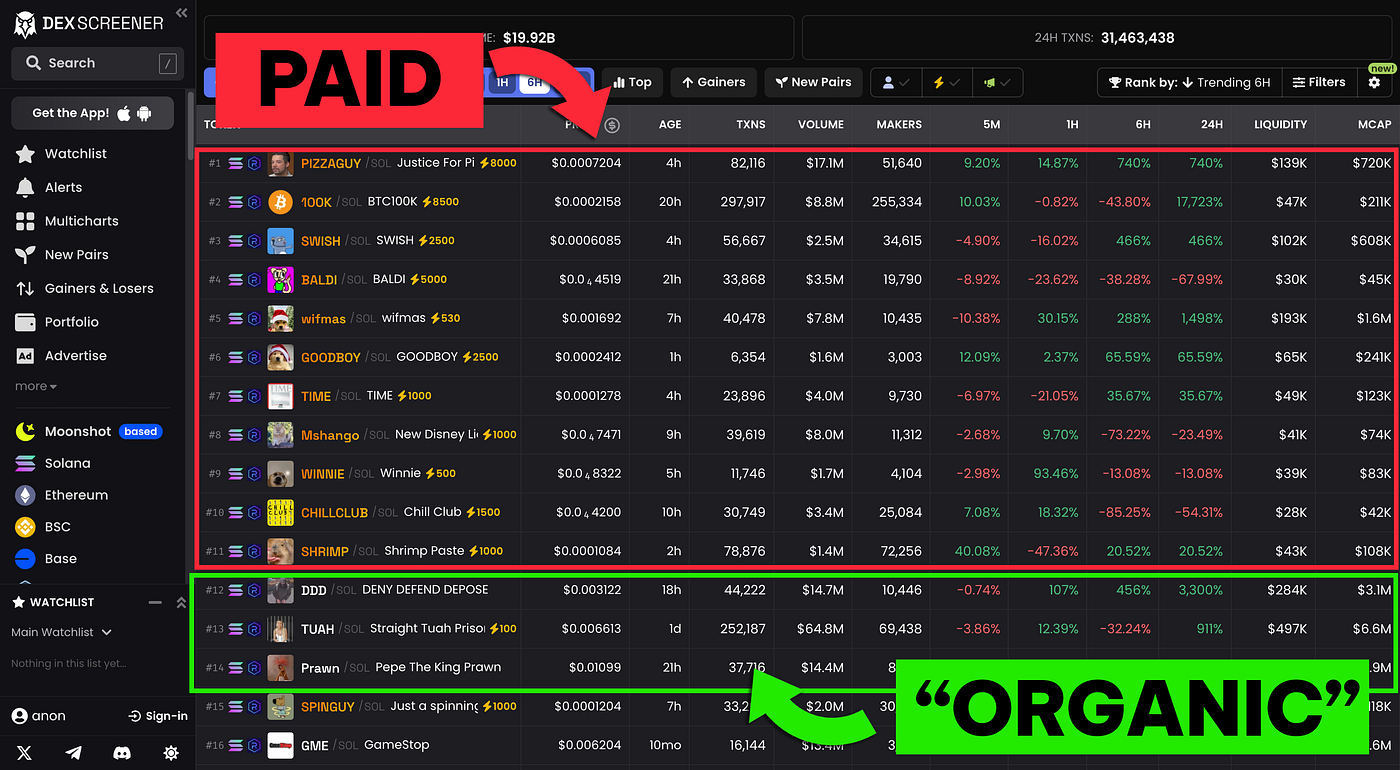Switch timeframe toggle to 6H

click(x=533, y=83)
